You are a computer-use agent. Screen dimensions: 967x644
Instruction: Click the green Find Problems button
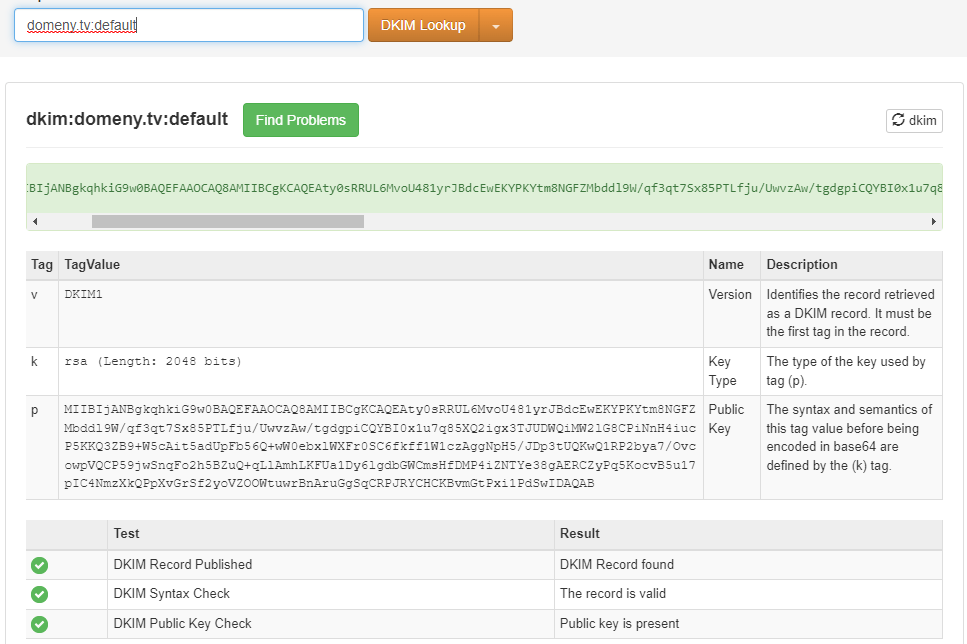[301, 120]
